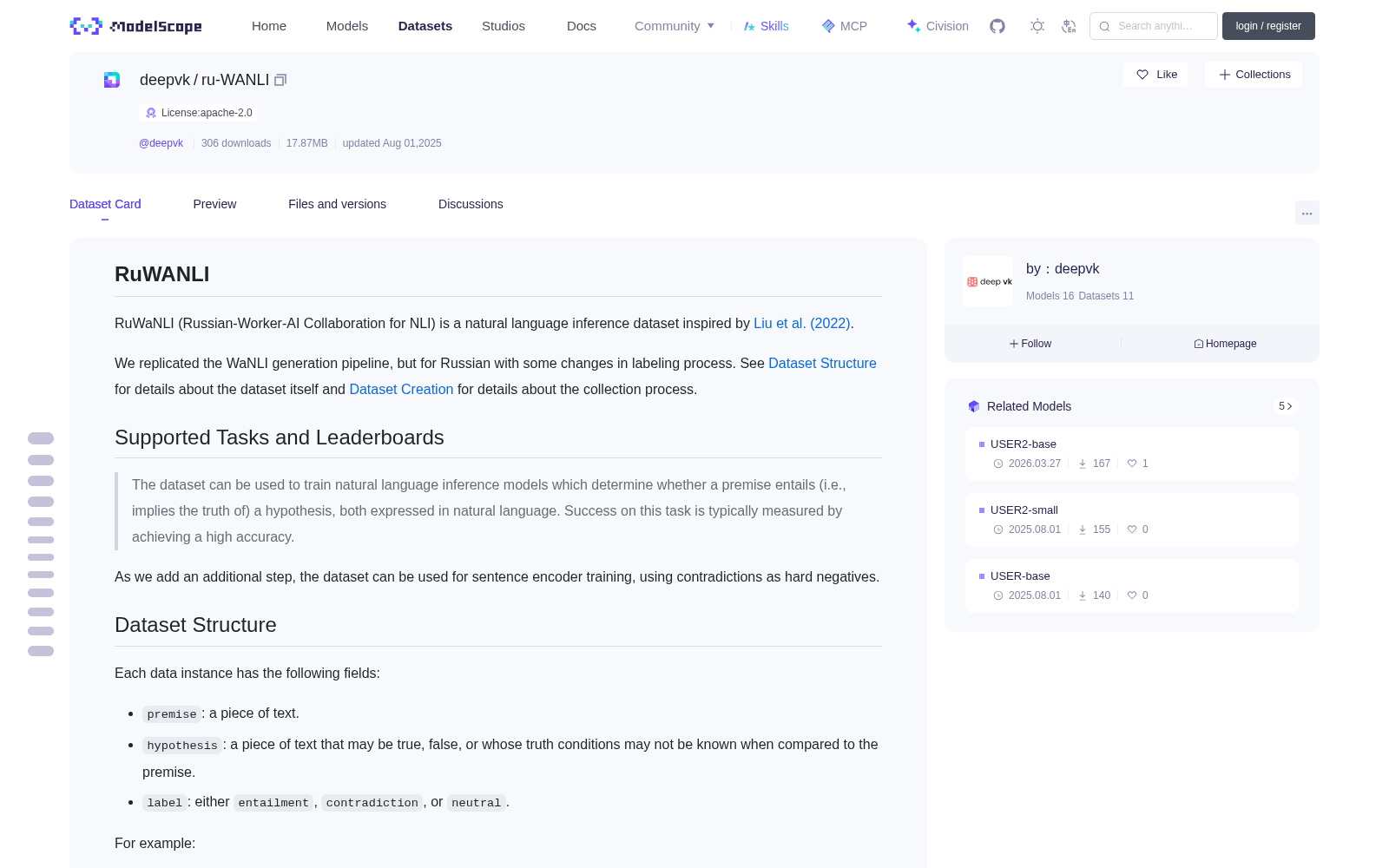Viewport: 1389px width, 868px height.
Task: Click the hypothesis code tag
Action: pyautogui.click(x=182, y=746)
